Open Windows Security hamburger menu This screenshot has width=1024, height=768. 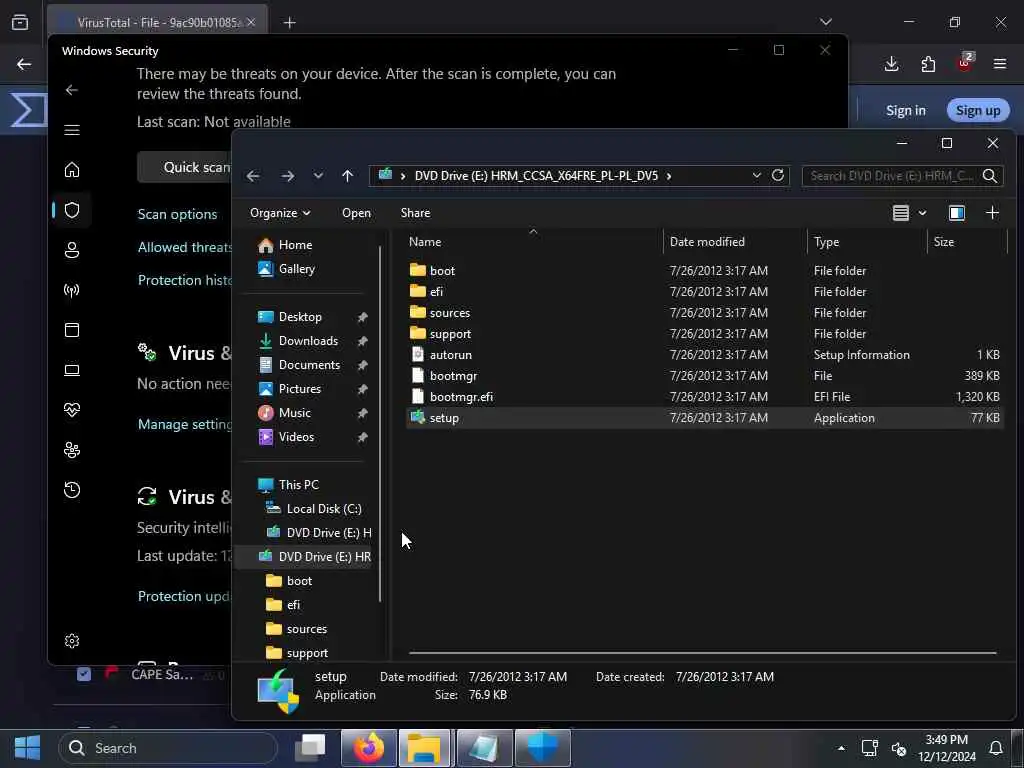click(x=72, y=130)
